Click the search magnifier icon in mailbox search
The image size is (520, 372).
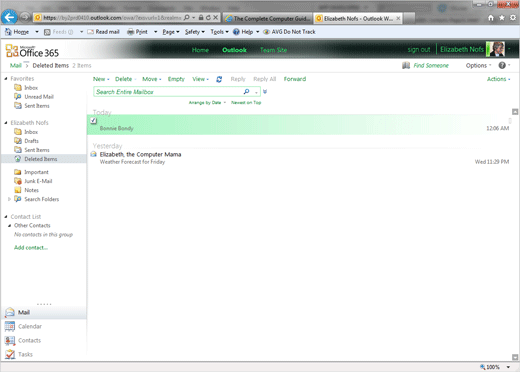pyautogui.click(x=246, y=92)
